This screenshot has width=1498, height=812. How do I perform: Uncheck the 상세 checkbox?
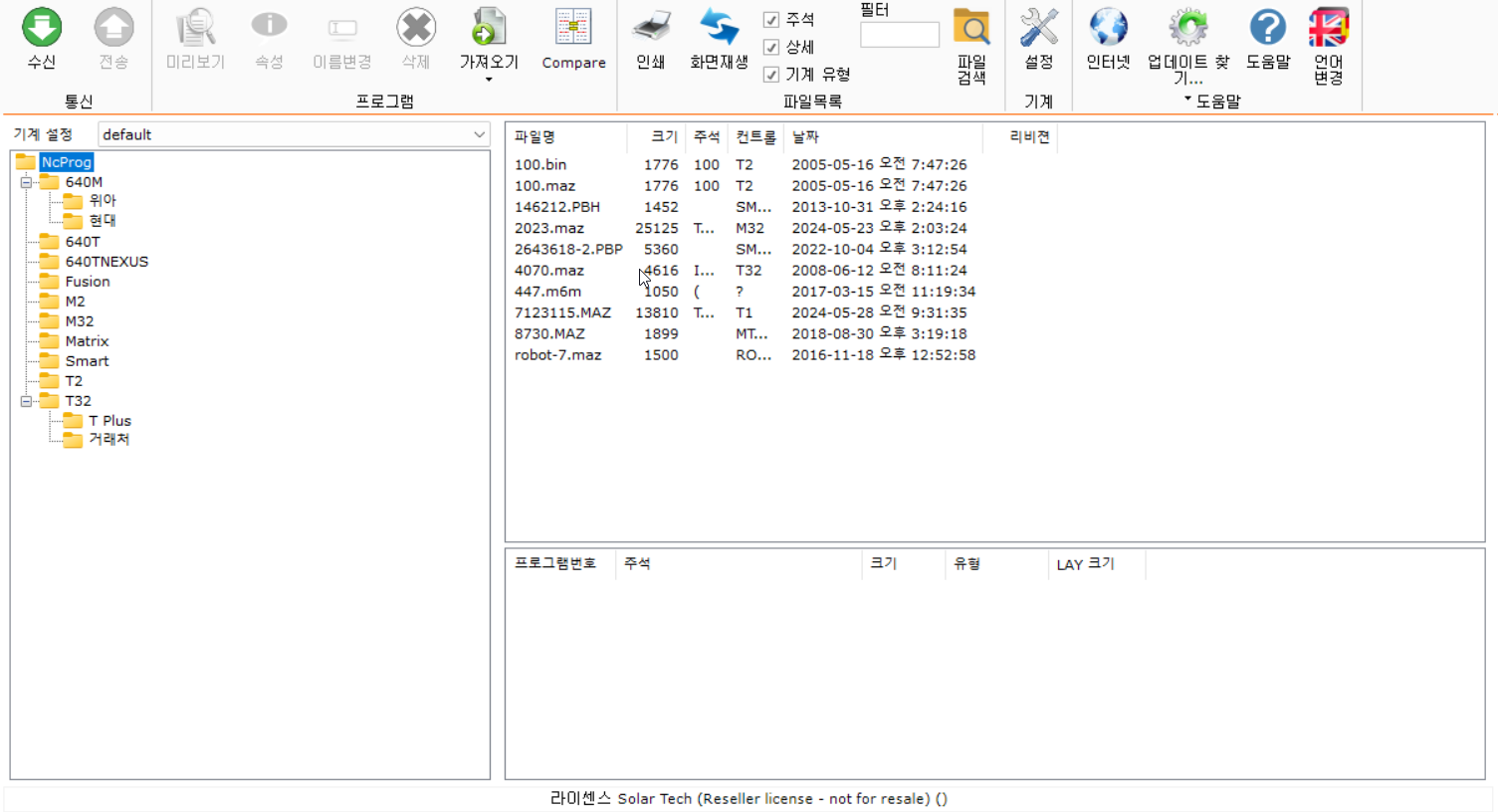[x=771, y=47]
